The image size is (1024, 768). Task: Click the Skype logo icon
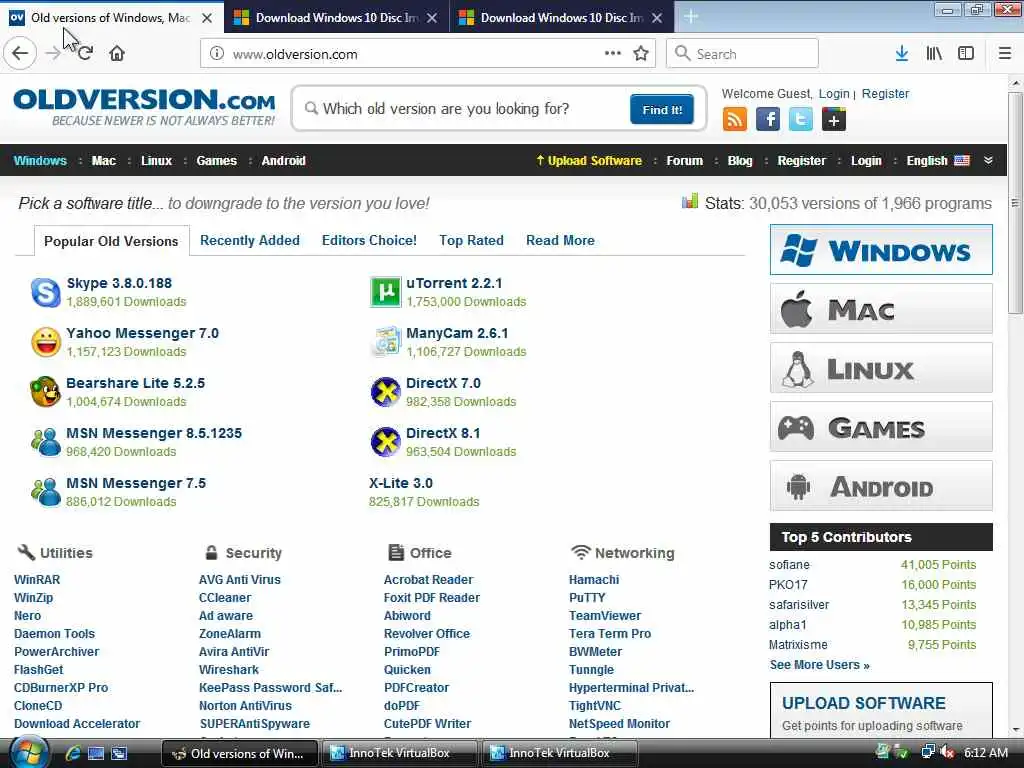coord(46,292)
